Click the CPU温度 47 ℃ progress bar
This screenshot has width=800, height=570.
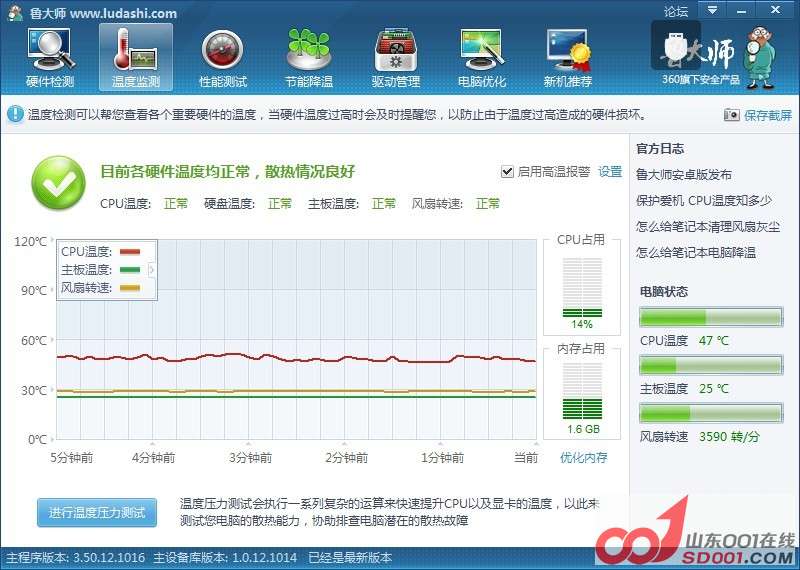711,317
